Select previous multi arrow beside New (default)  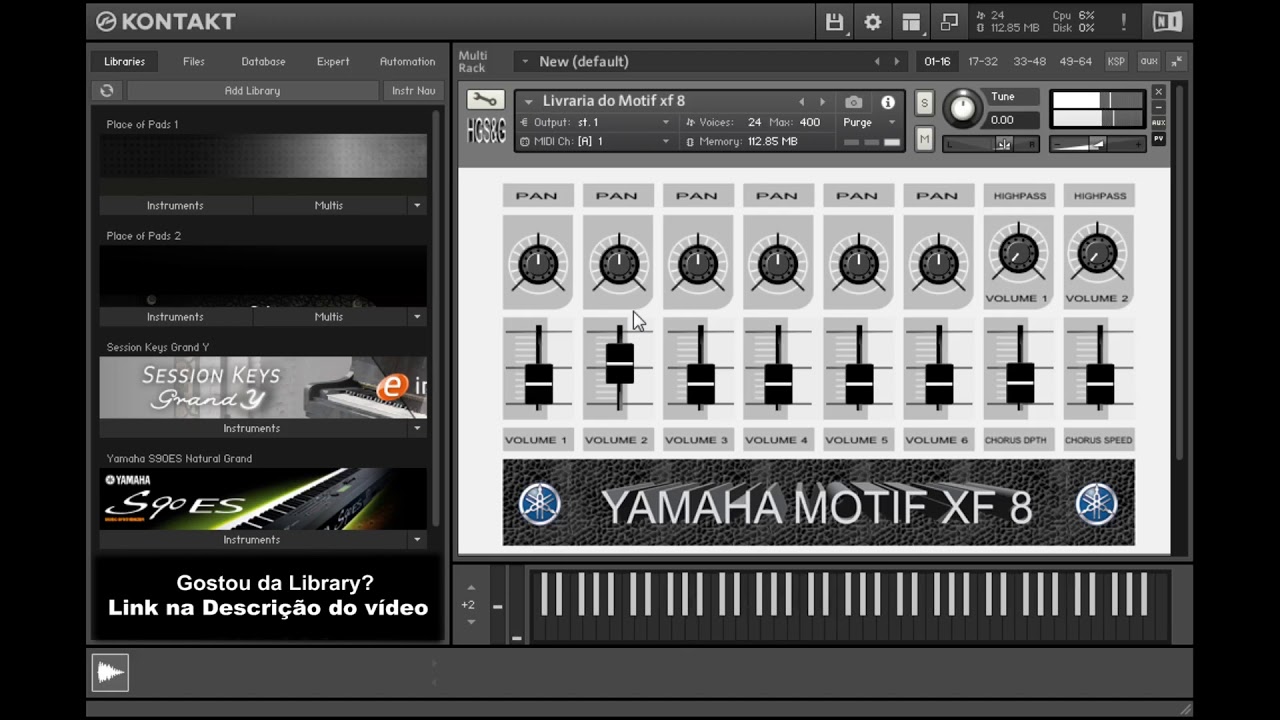tap(877, 61)
